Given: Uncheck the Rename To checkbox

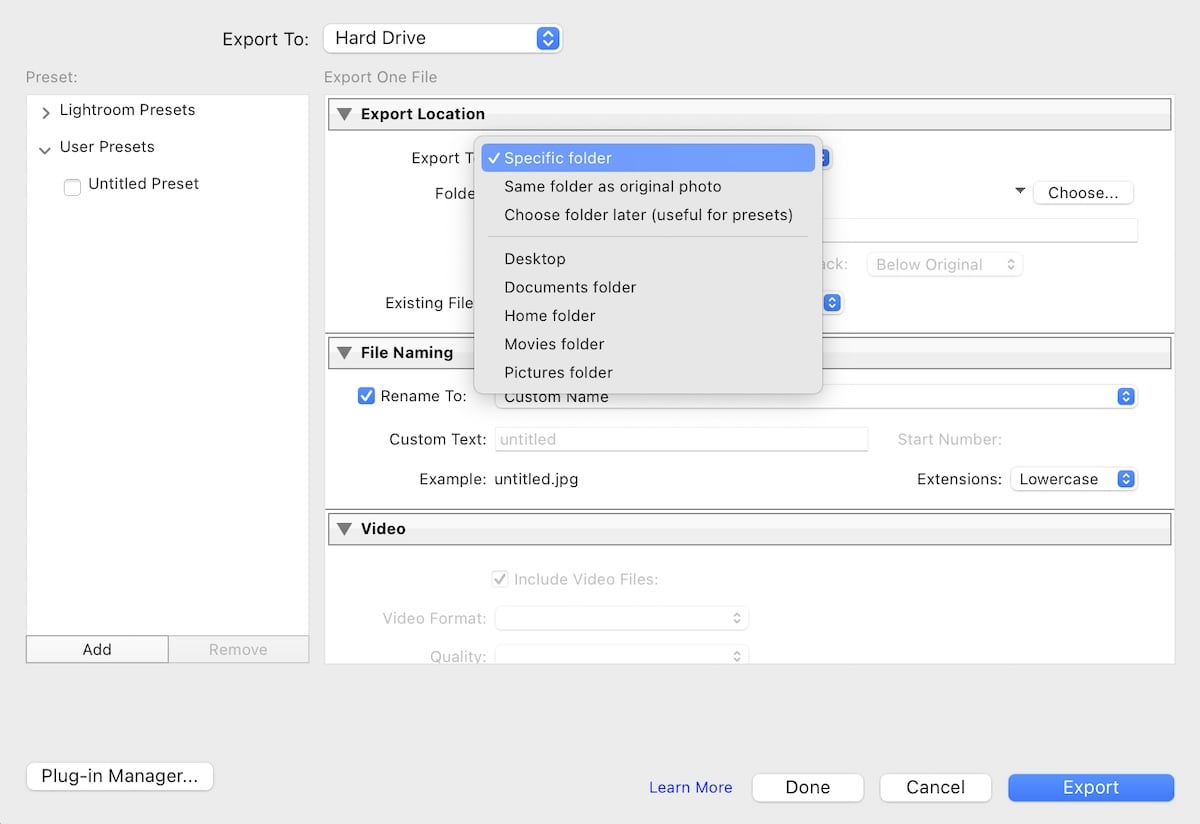Looking at the screenshot, I should click(x=366, y=396).
